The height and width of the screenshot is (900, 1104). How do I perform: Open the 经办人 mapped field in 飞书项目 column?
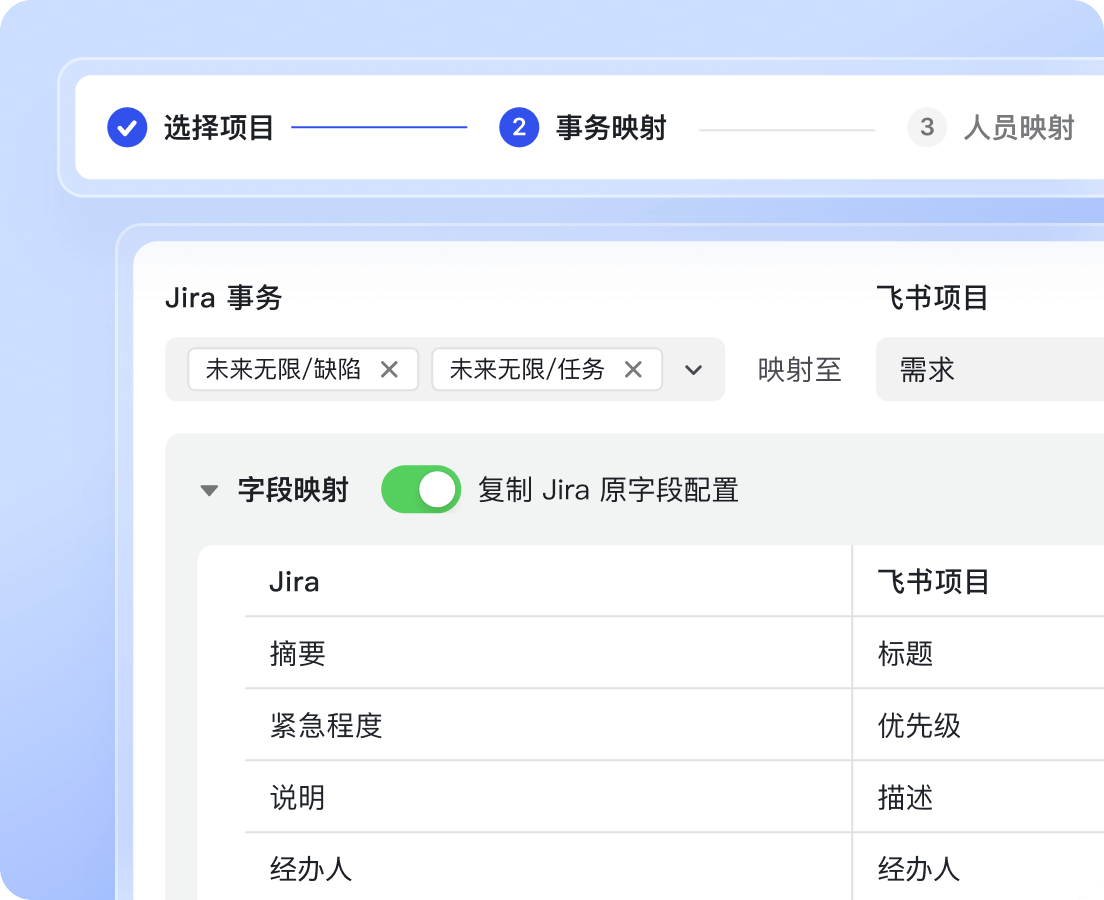[x=979, y=868]
